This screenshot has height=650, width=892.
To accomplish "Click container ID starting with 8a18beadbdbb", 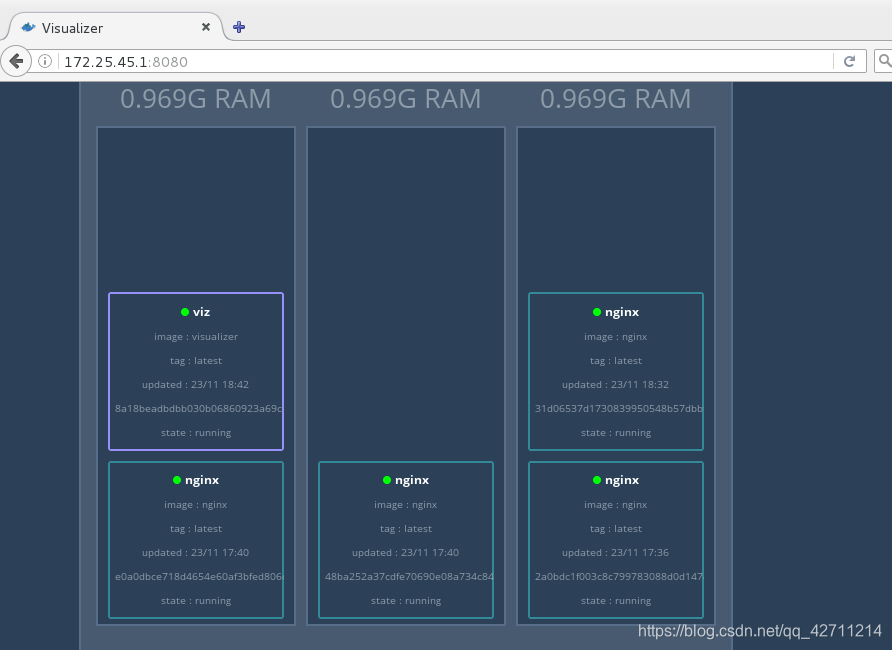I will pyautogui.click(x=198, y=408).
